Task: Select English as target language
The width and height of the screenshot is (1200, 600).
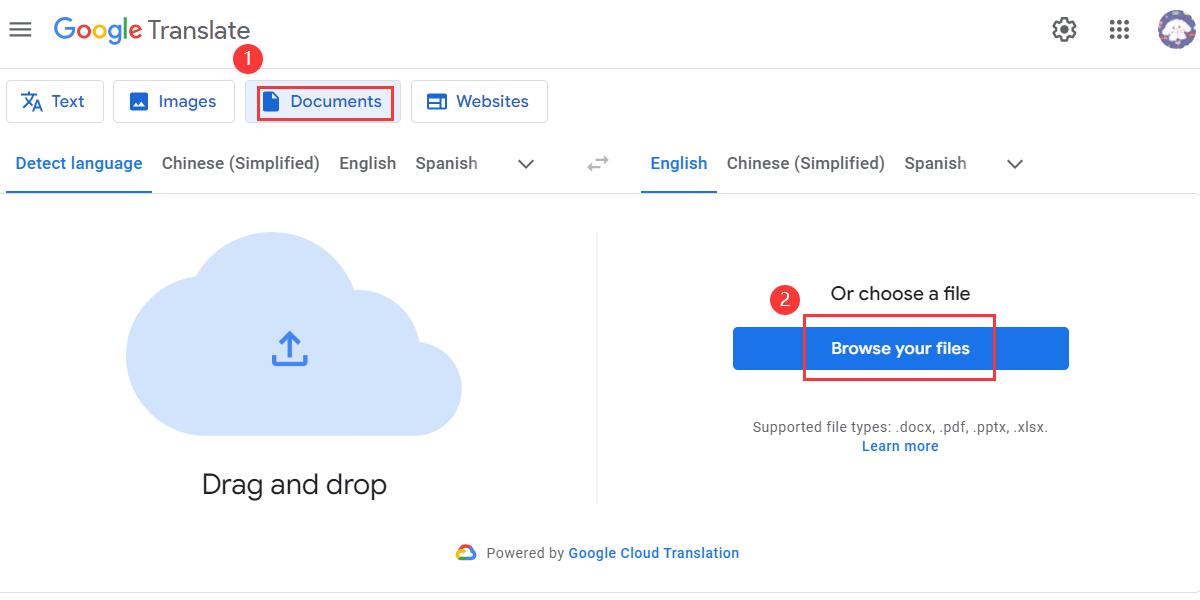Action: coord(678,163)
